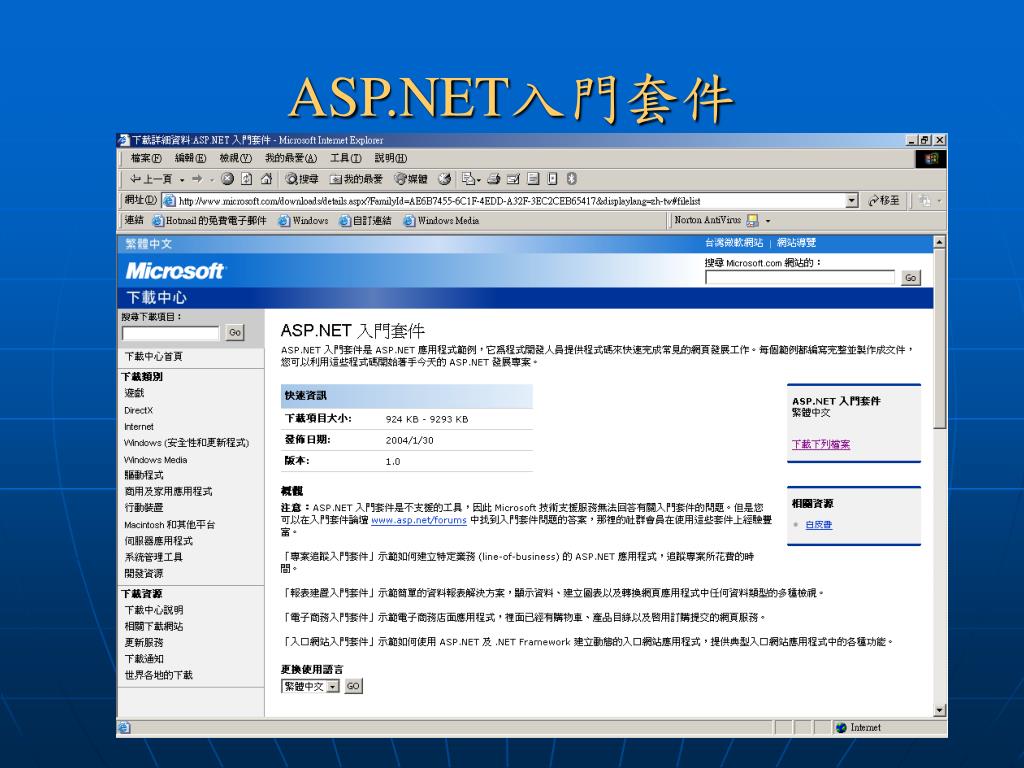Open the 編輯(E) Edit menu
Image resolution: width=1024 pixels, height=768 pixels.
coord(190,158)
